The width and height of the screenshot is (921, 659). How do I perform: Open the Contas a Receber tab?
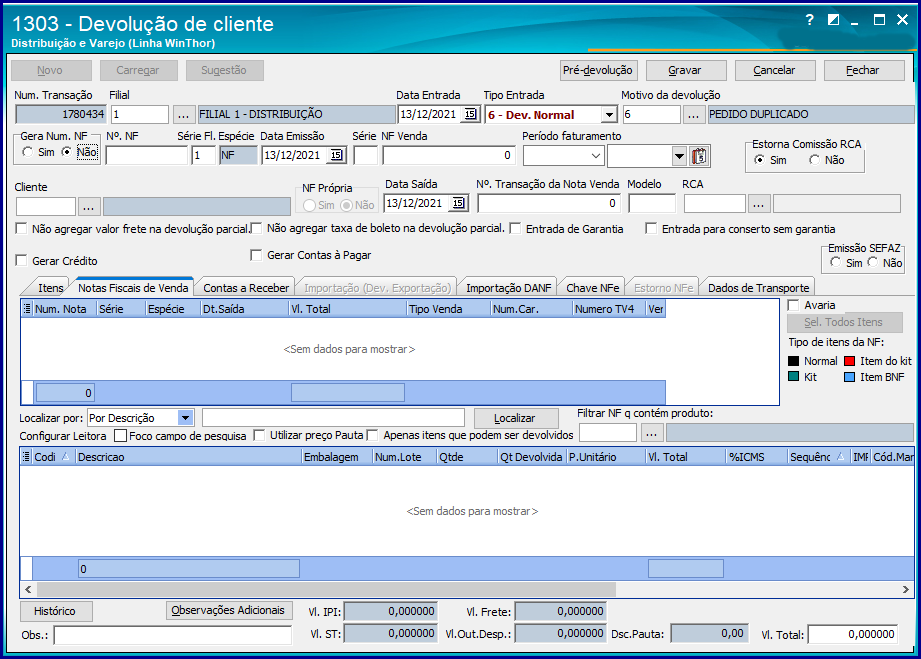pos(246,288)
